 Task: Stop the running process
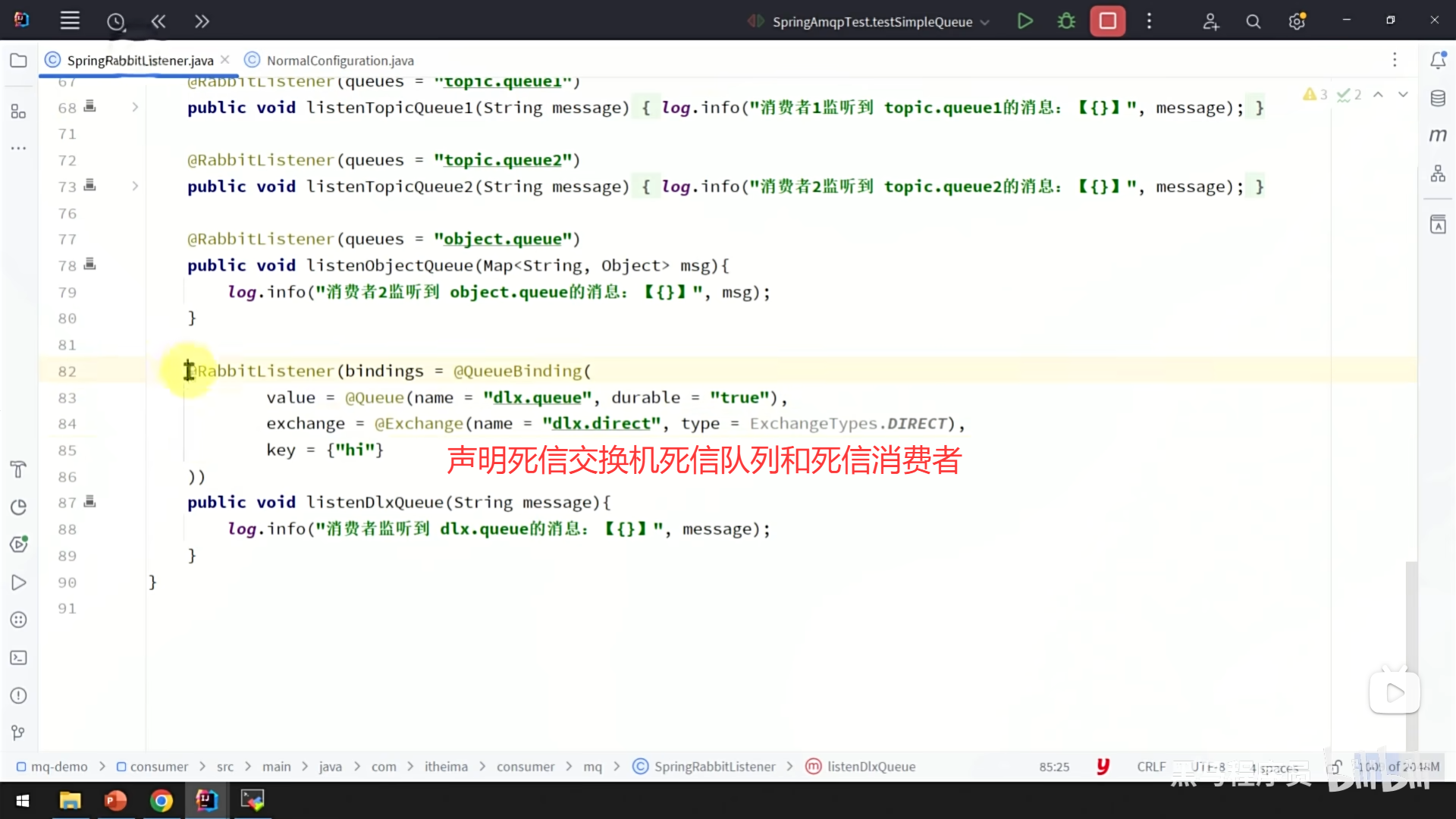[x=1107, y=21]
